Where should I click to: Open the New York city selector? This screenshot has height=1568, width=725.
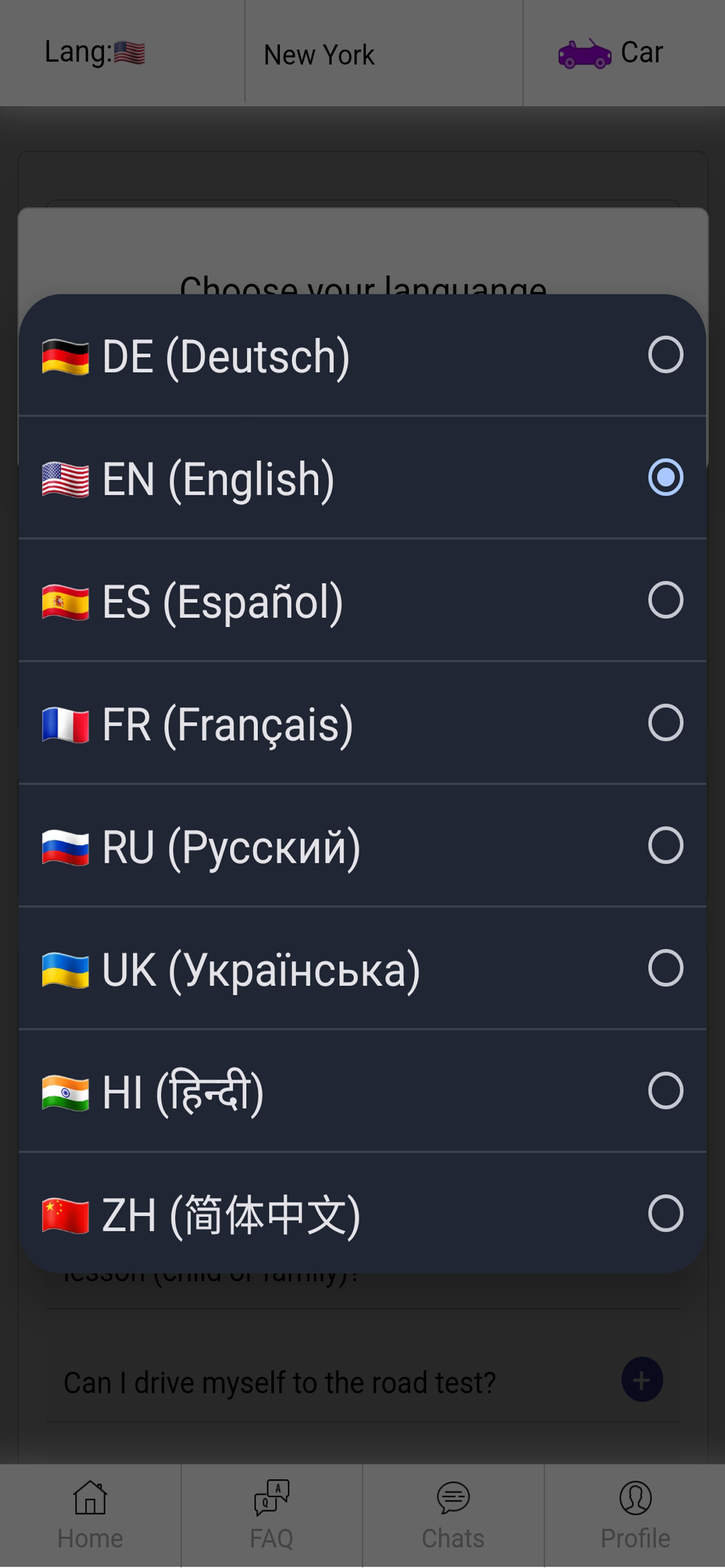(x=319, y=55)
